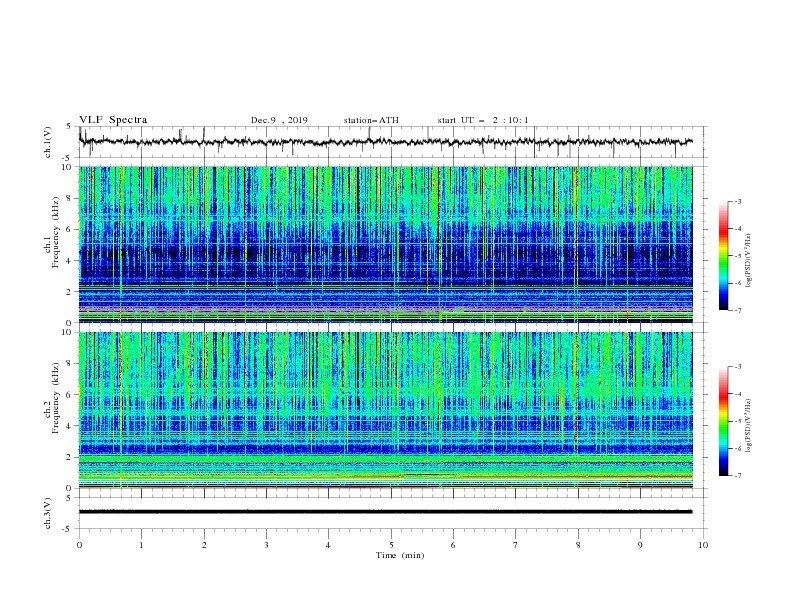Click the ch.1 PSD color scale bar
This screenshot has height=612, width=792.
click(723, 256)
